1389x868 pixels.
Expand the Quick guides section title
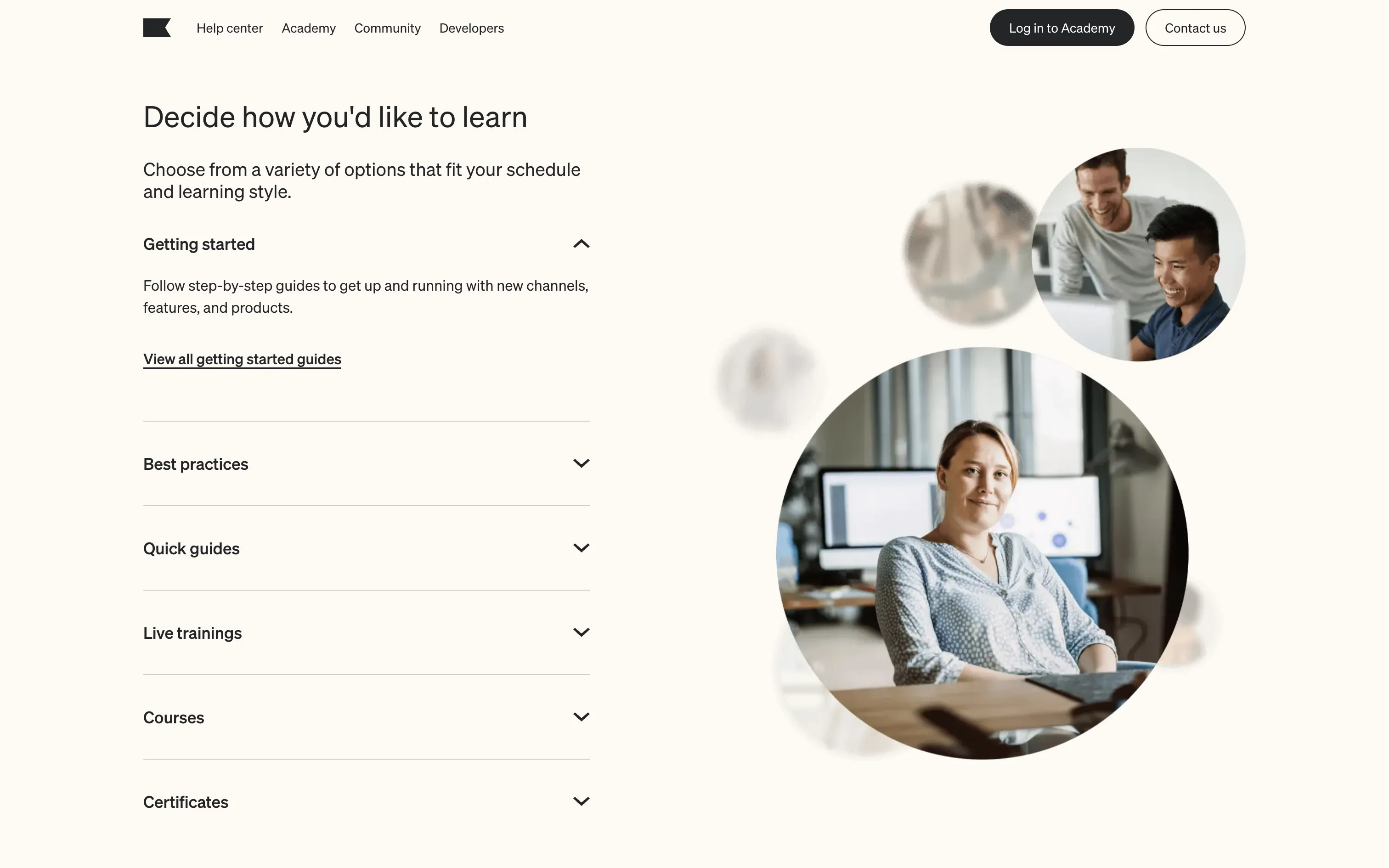point(191,549)
